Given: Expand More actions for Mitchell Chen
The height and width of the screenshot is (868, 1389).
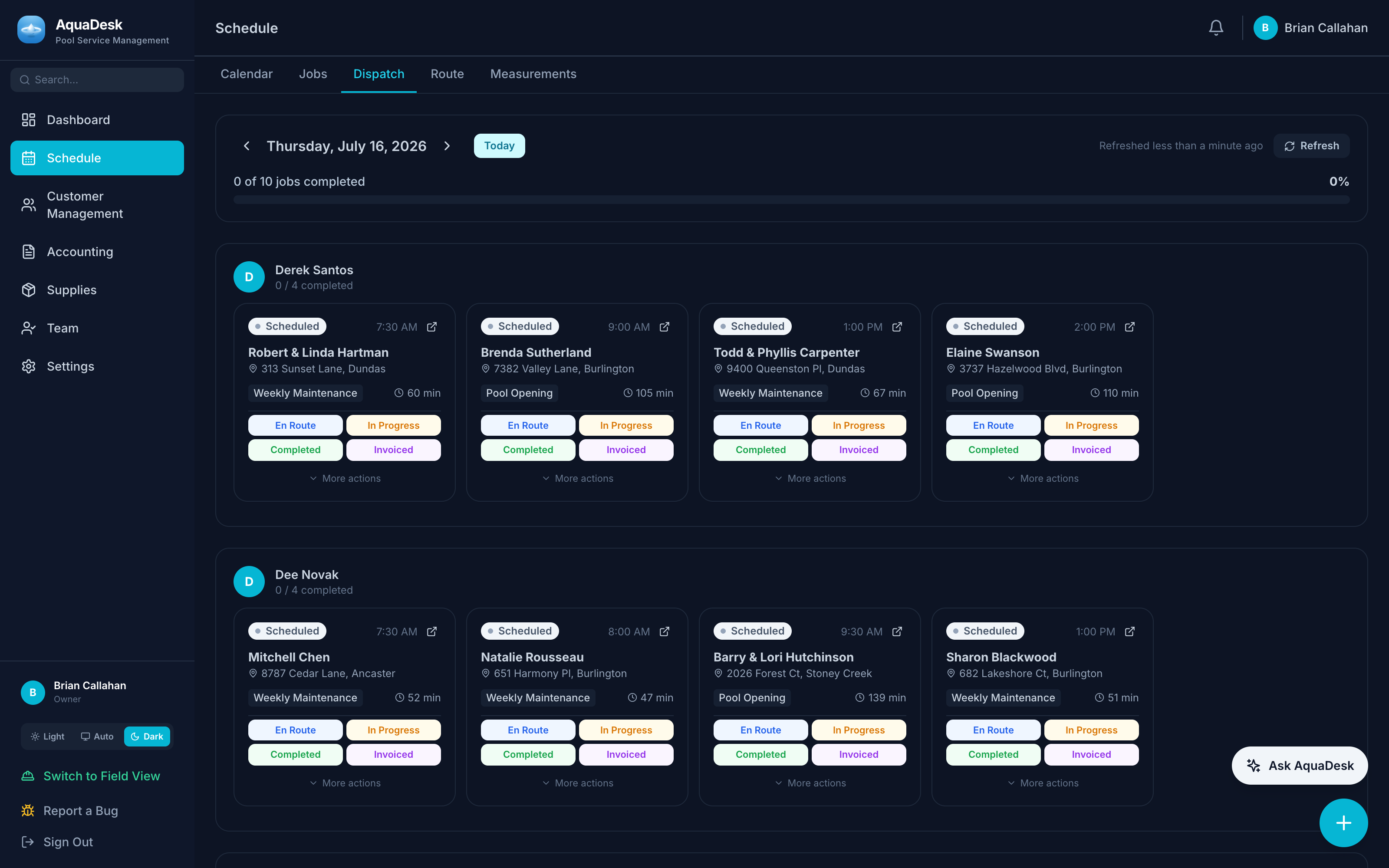Looking at the screenshot, I should click(345, 783).
